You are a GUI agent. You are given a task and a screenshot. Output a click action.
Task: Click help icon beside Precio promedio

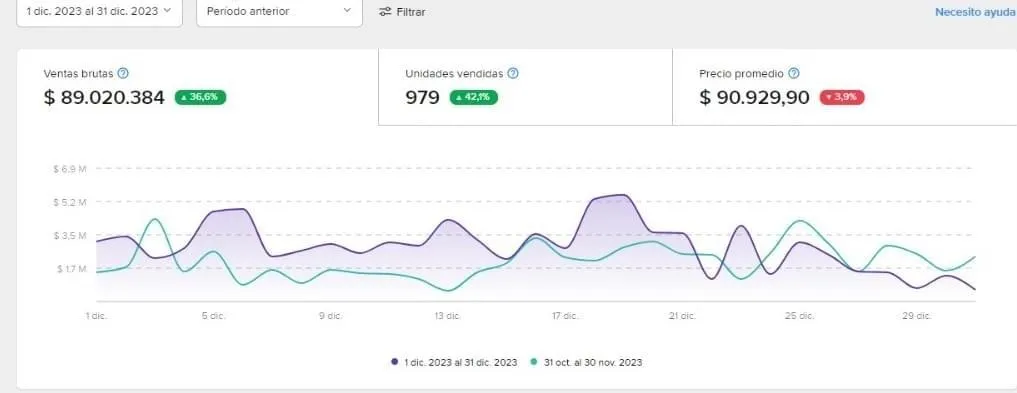pos(794,73)
